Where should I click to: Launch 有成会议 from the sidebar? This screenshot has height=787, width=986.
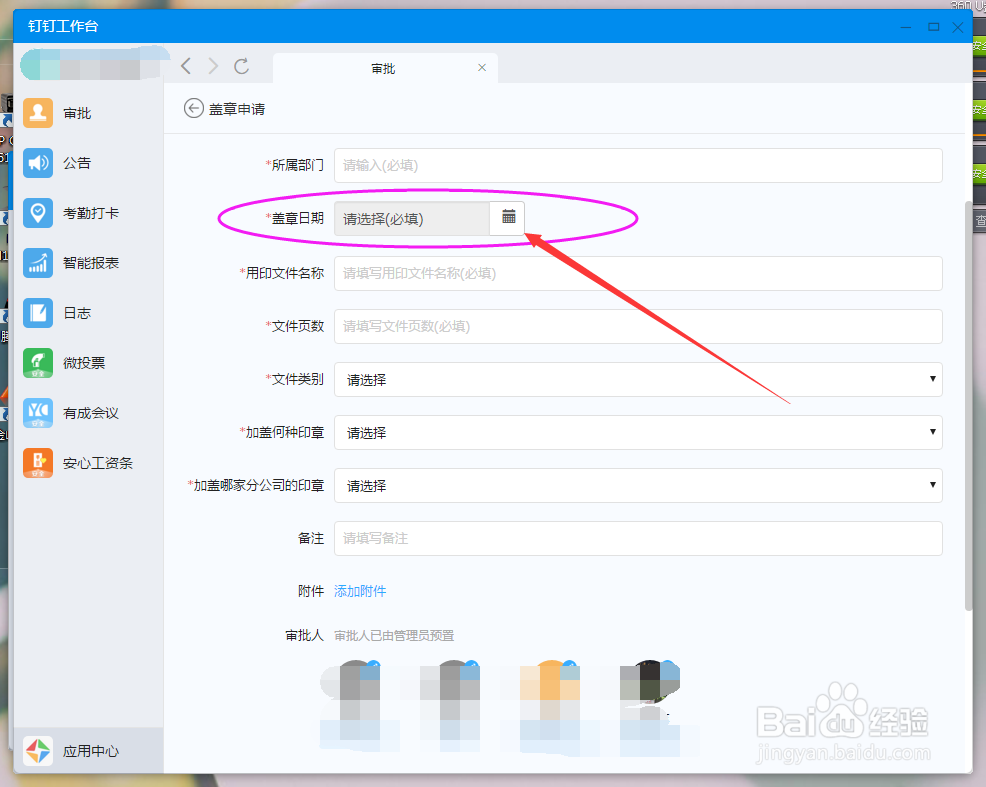(37, 412)
